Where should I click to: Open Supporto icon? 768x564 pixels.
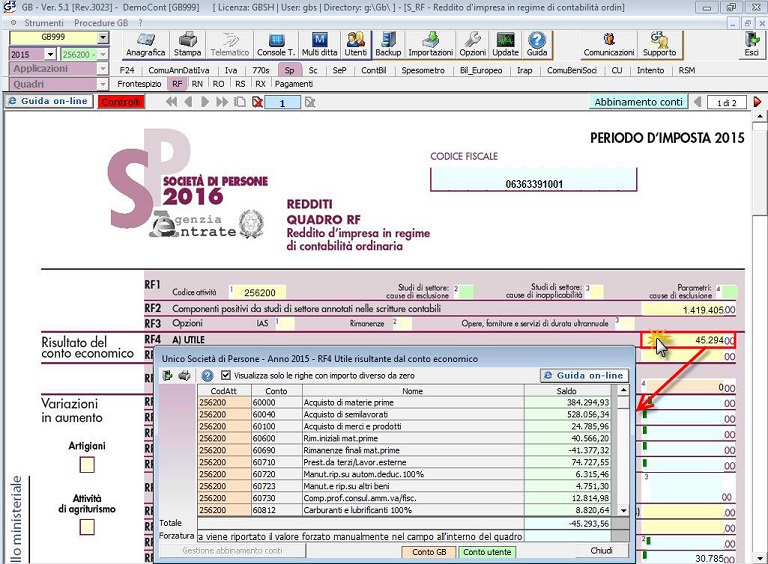(x=659, y=45)
